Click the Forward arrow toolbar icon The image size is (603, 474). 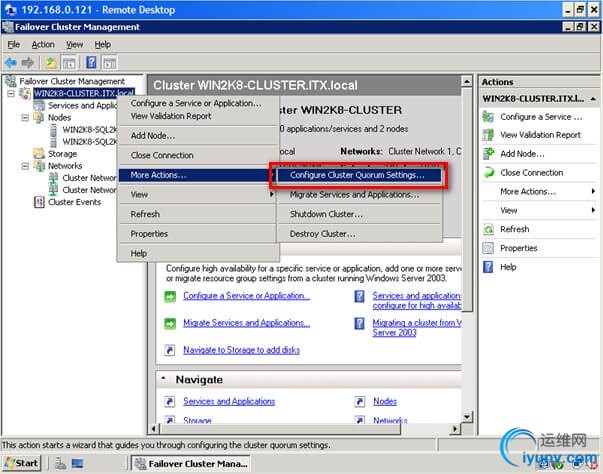pyautogui.click(x=28, y=62)
